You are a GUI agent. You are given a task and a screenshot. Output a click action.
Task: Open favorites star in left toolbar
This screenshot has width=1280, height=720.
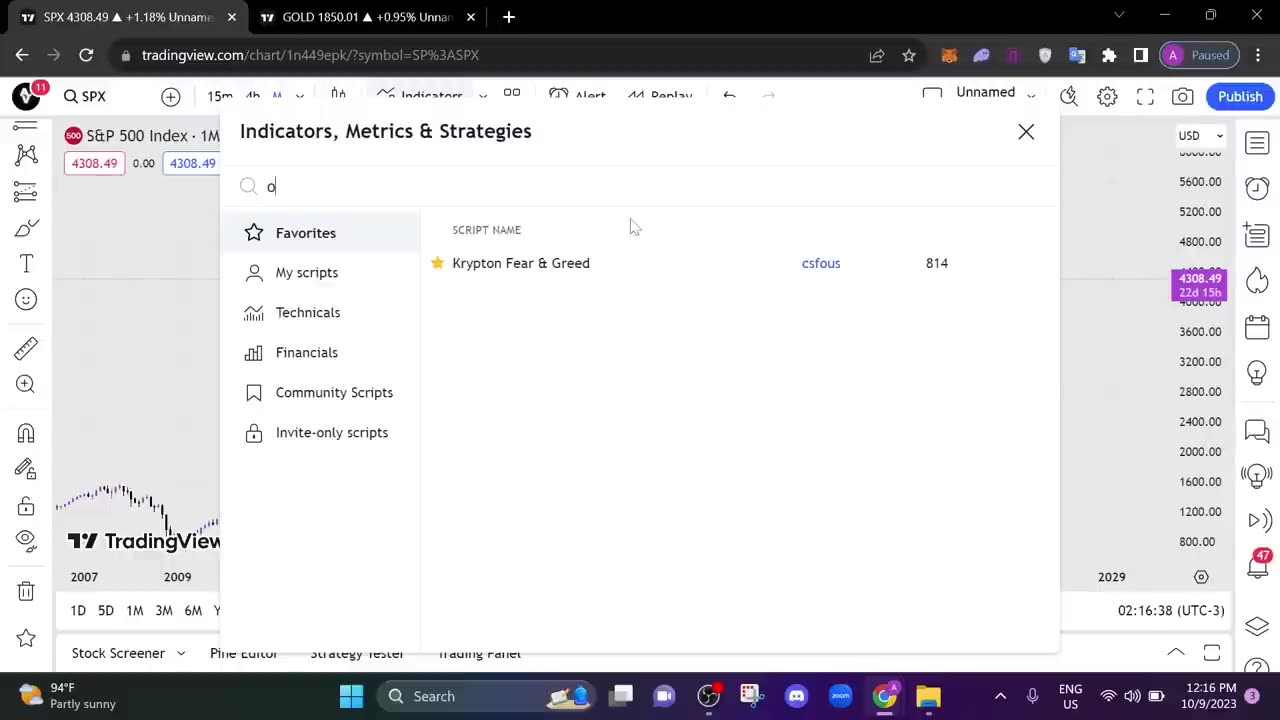tap(26, 637)
